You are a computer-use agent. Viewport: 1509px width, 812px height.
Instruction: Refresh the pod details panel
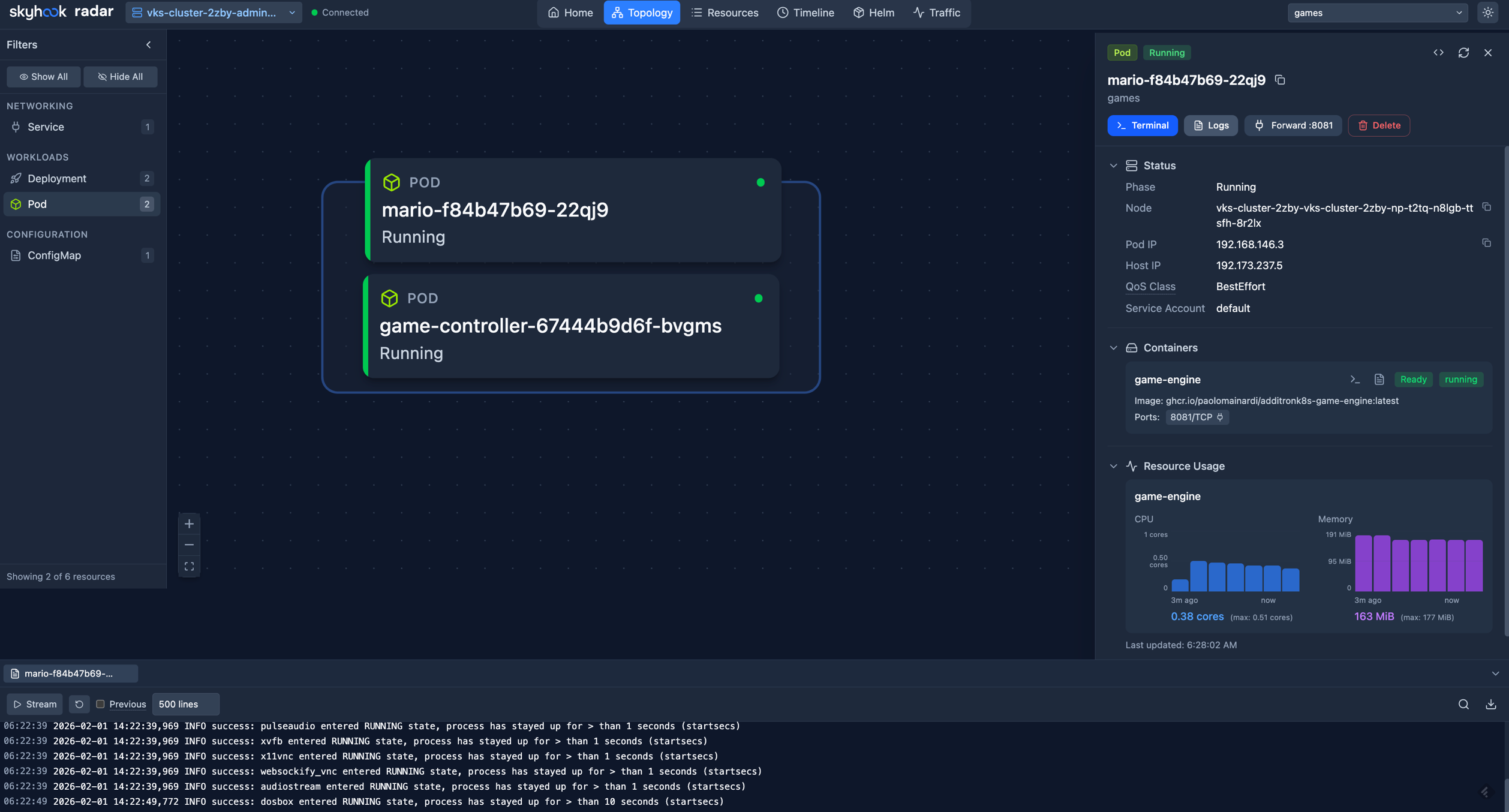(x=1463, y=53)
